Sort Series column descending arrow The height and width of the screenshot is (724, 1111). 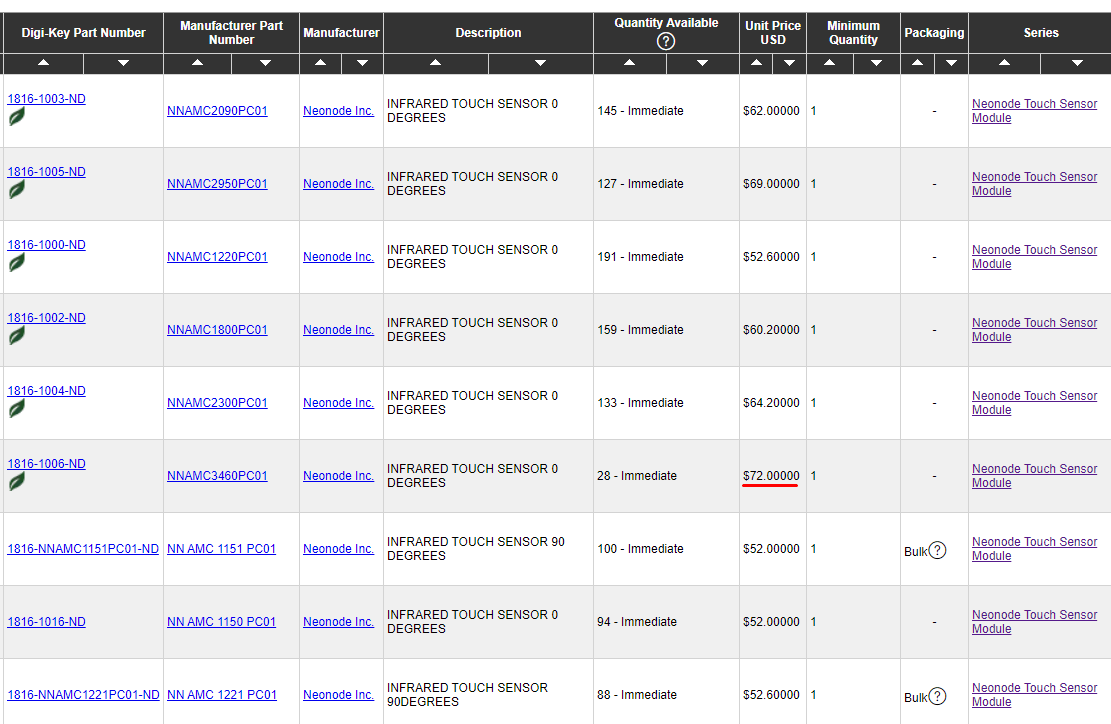pyautogui.click(x=1077, y=64)
